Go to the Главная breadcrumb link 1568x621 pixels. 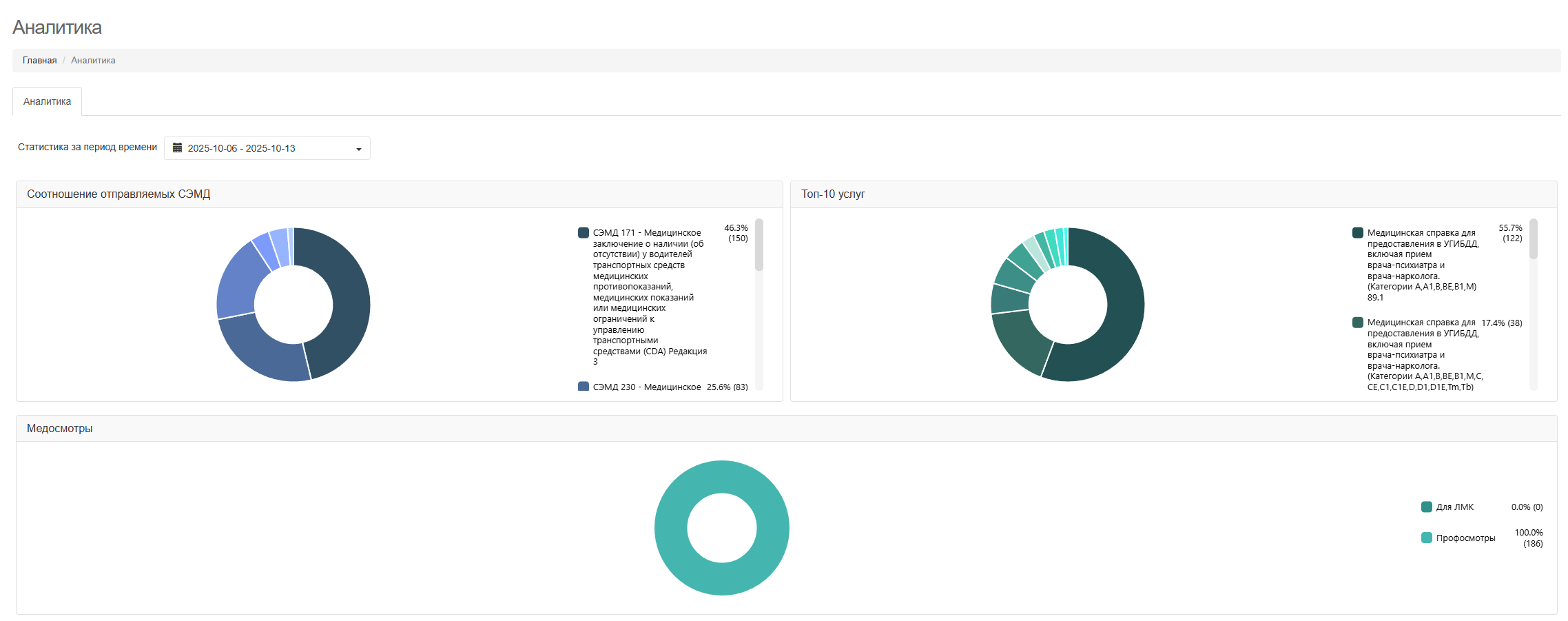[x=39, y=61]
